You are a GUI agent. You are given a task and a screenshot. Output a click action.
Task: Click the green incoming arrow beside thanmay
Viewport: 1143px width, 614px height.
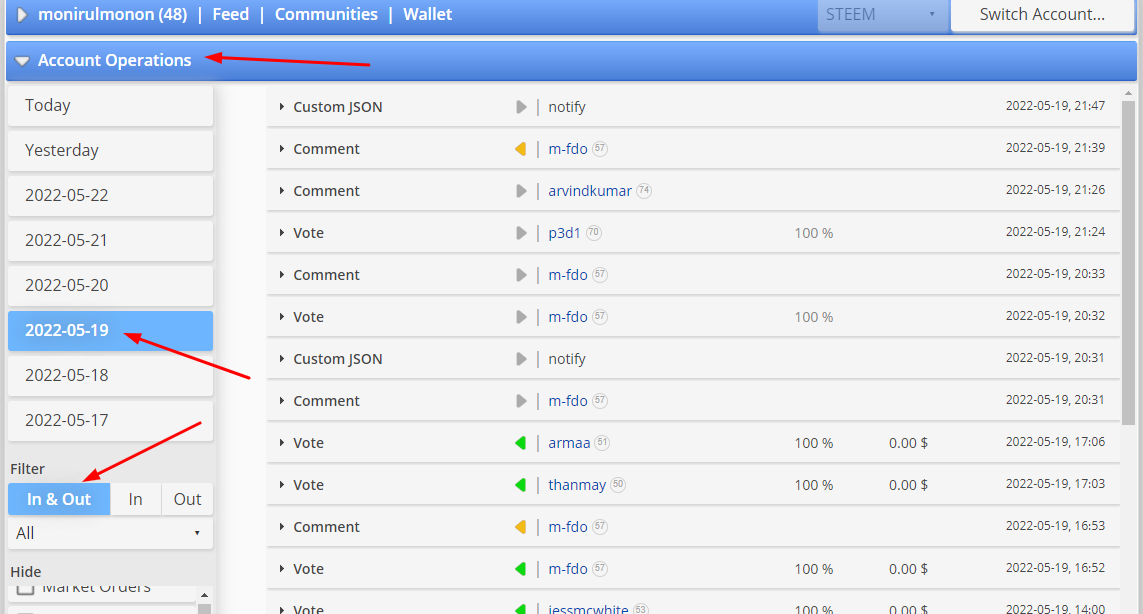pyautogui.click(x=520, y=485)
